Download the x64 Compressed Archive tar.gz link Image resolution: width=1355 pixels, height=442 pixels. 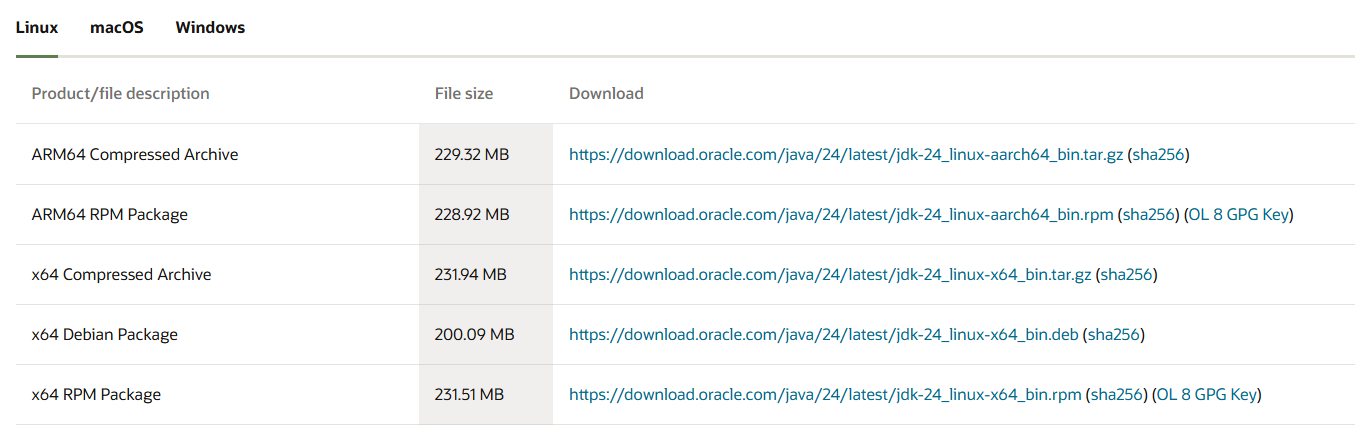(x=830, y=275)
